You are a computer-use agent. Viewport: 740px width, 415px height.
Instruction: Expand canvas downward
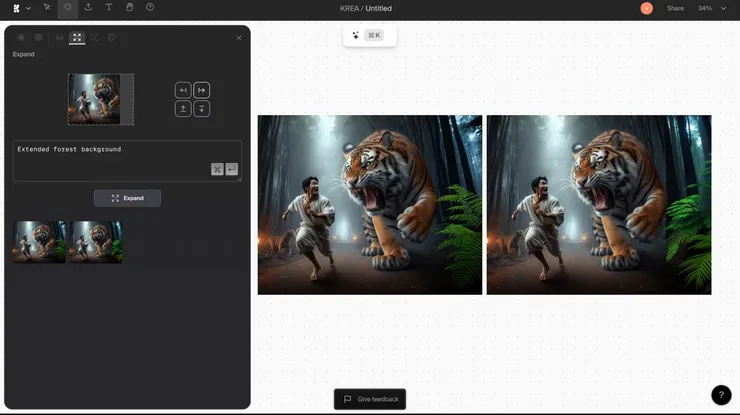[202, 109]
